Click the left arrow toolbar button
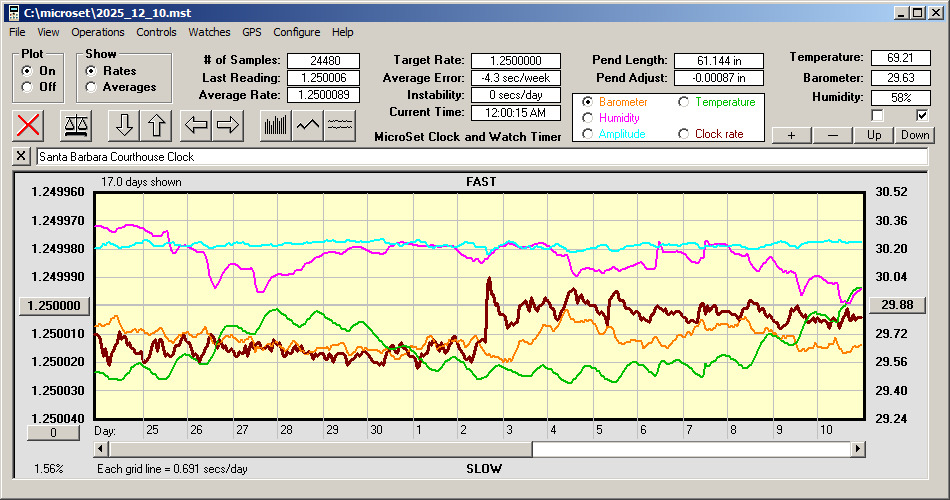Image resolution: width=950 pixels, height=500 pixels. coord(196,125)
